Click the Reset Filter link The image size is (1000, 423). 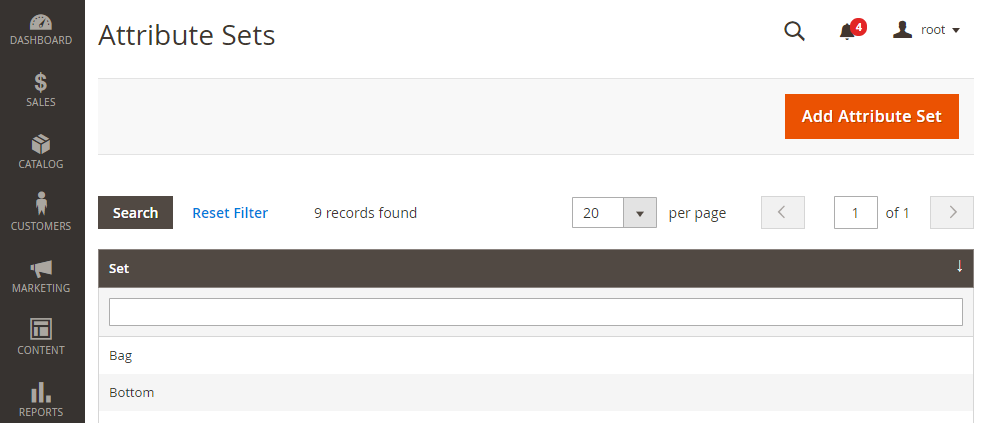tap(230, 212)
